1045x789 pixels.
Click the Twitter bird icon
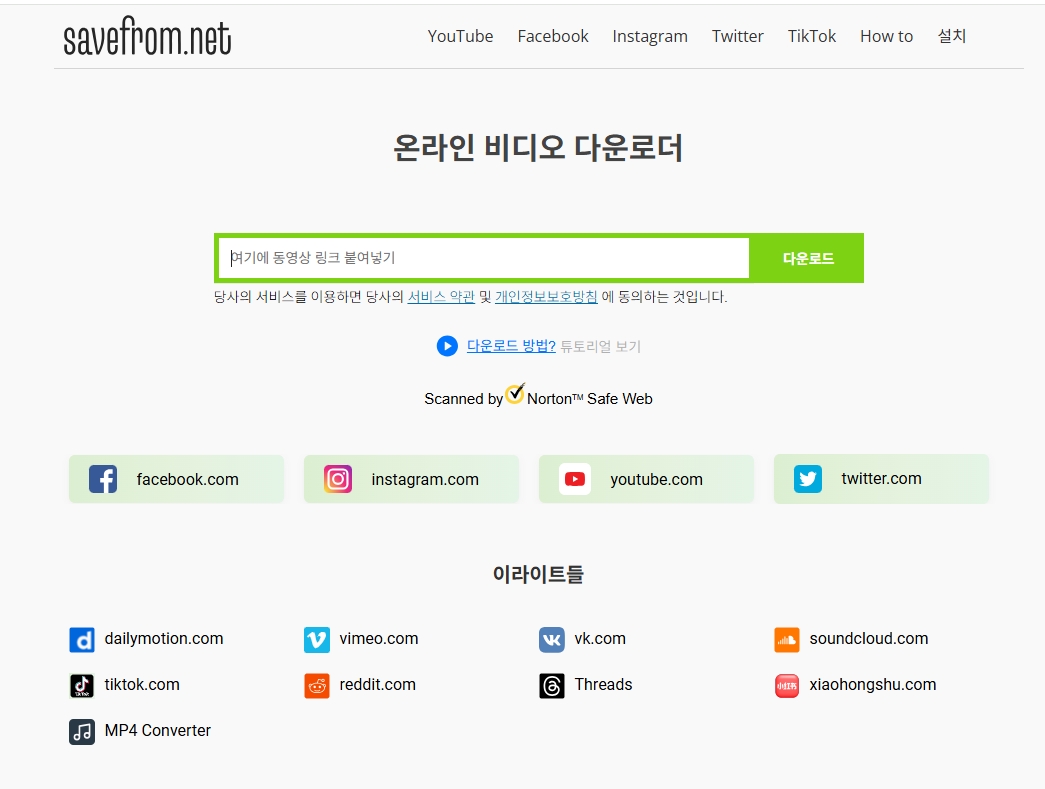pos(808,479)
